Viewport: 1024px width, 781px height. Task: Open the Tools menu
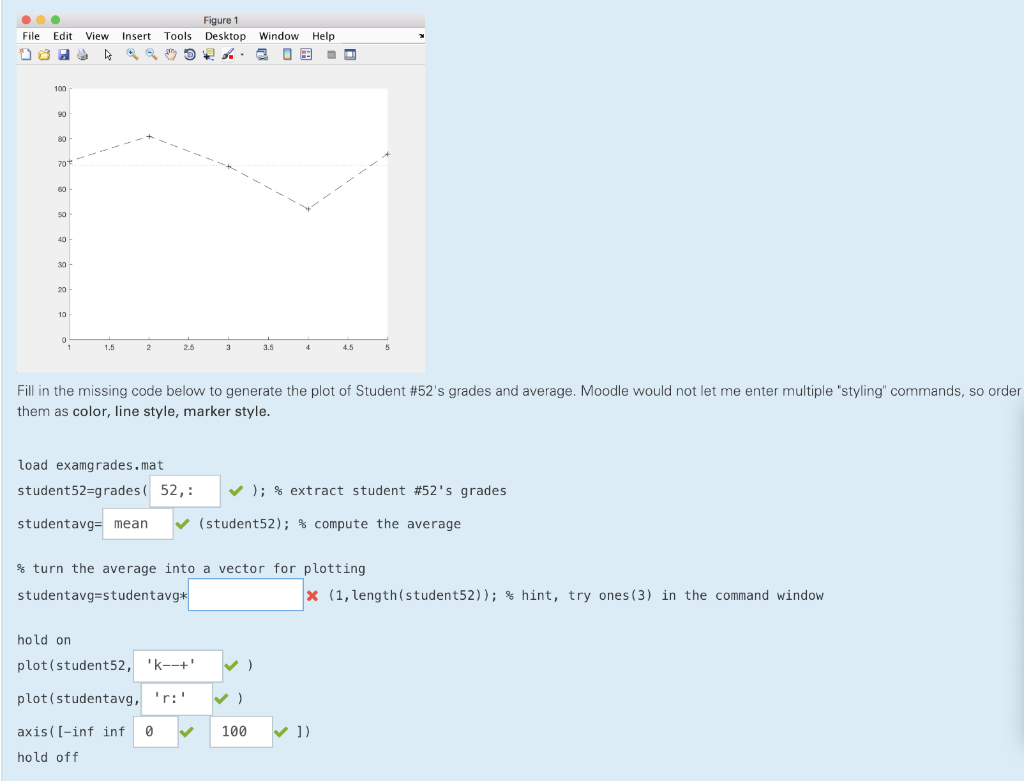178,37
